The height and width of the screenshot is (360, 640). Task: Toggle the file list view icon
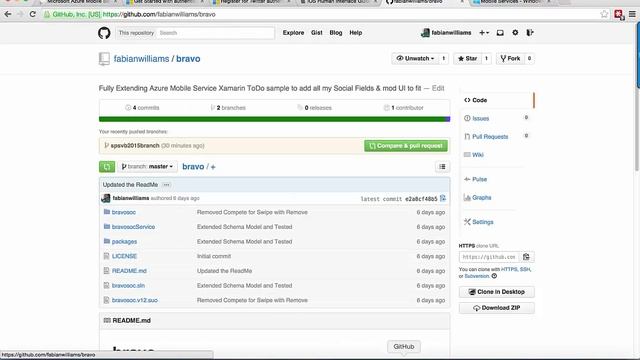(442, 167)
